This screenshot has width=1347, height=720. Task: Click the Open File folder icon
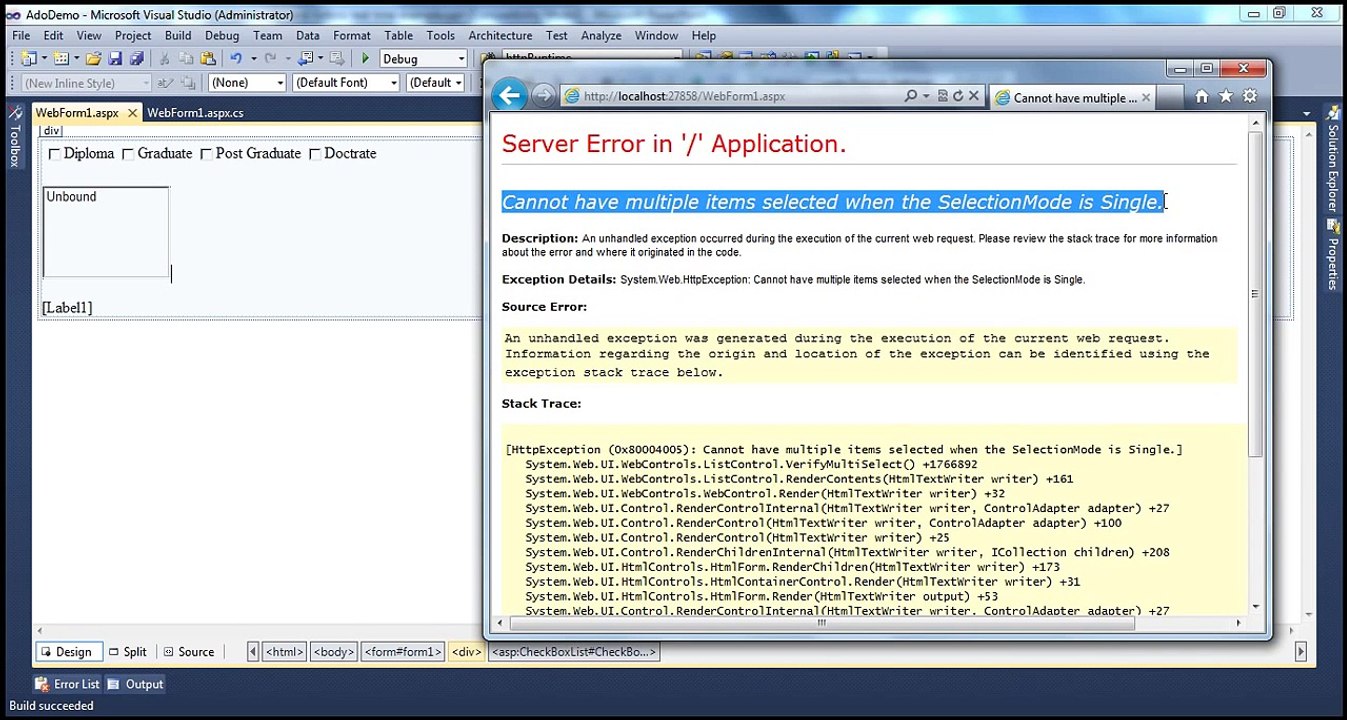[x=93, y=59]
